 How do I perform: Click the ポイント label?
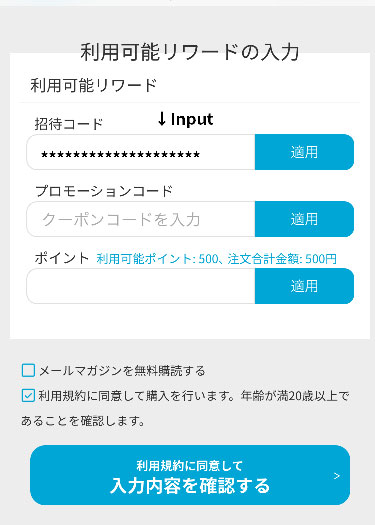click(62, 258)
